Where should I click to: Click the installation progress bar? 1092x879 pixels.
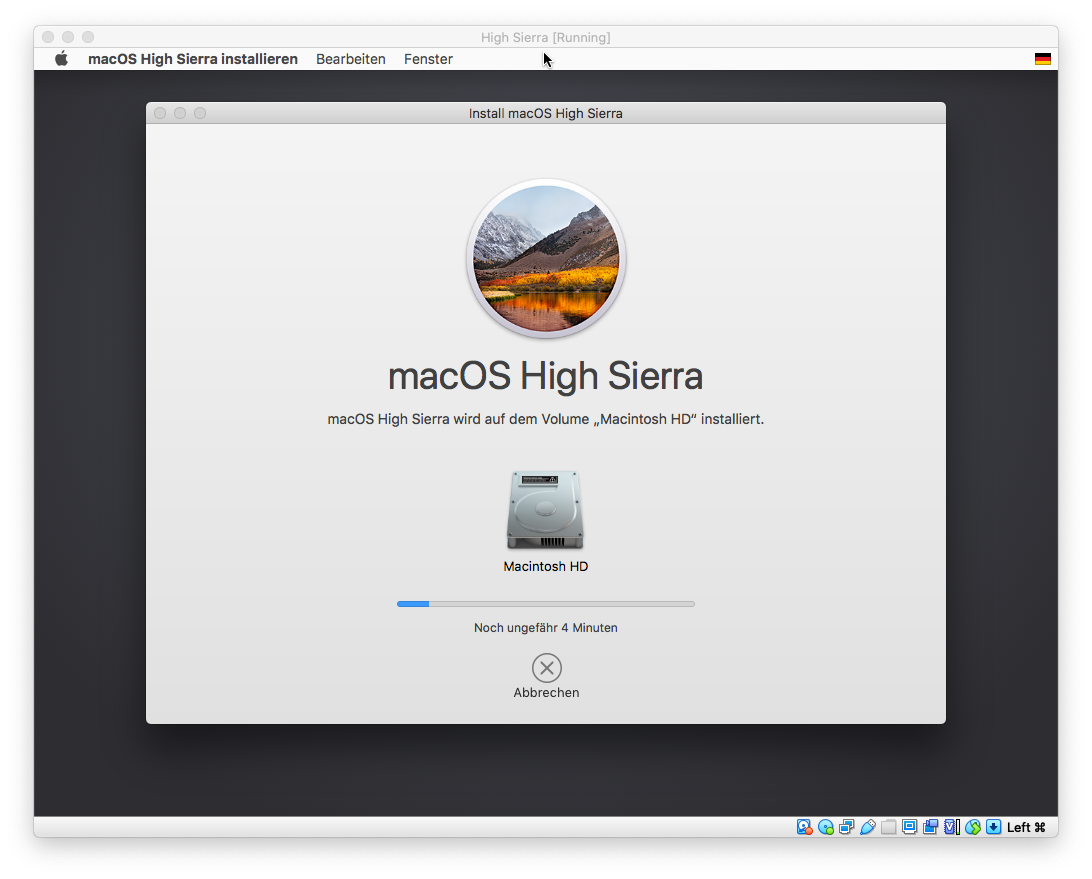pyautogui.click(x=545, y=604)
